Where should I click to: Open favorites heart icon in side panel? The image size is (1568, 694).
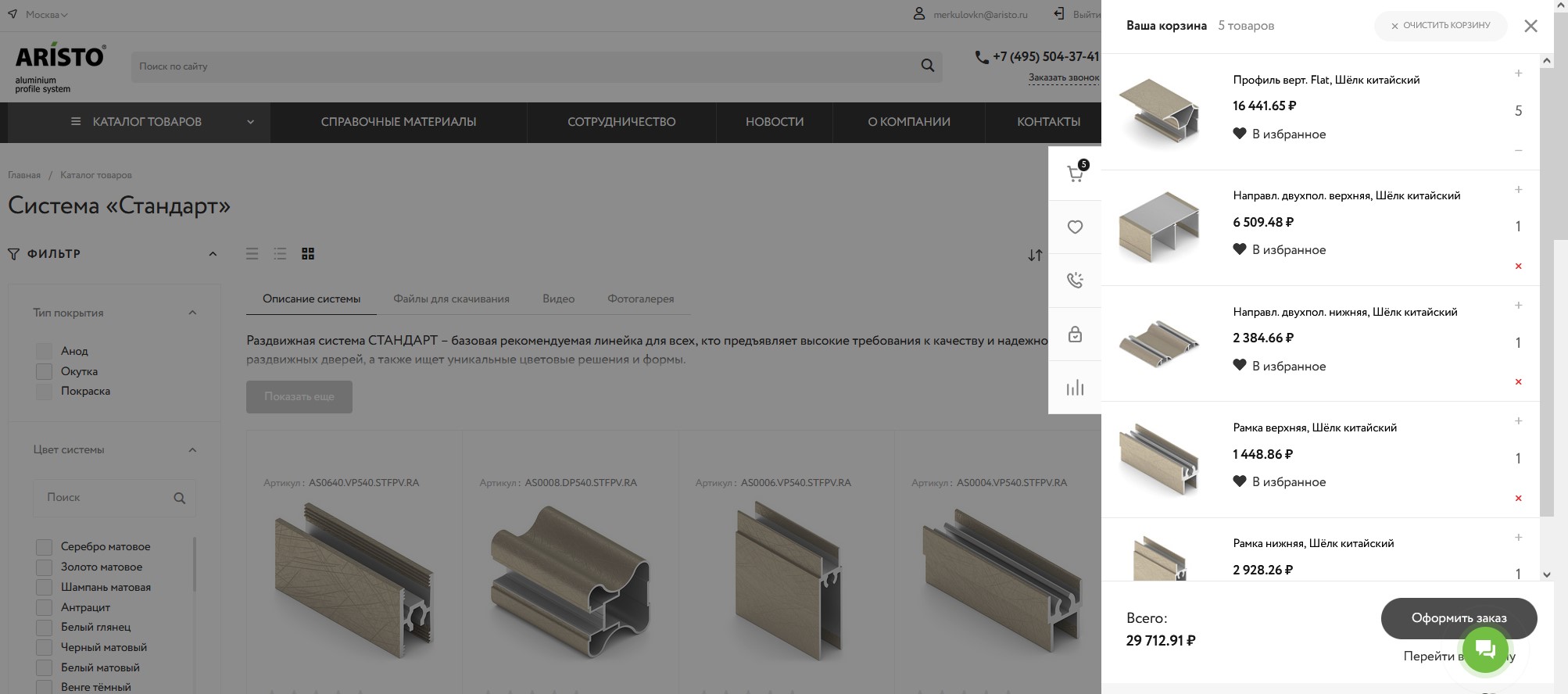(1075, 227)
